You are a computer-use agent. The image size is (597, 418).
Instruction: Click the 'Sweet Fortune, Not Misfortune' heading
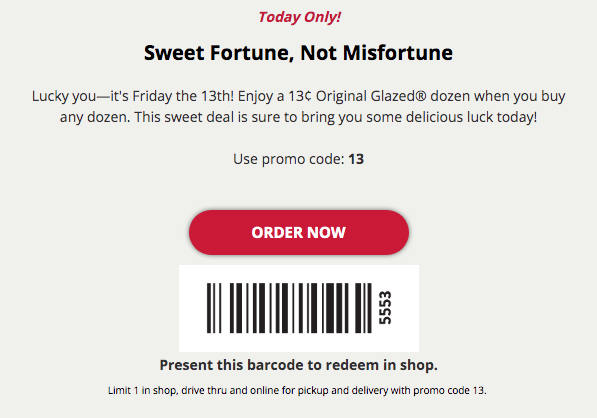click(298, 53)
